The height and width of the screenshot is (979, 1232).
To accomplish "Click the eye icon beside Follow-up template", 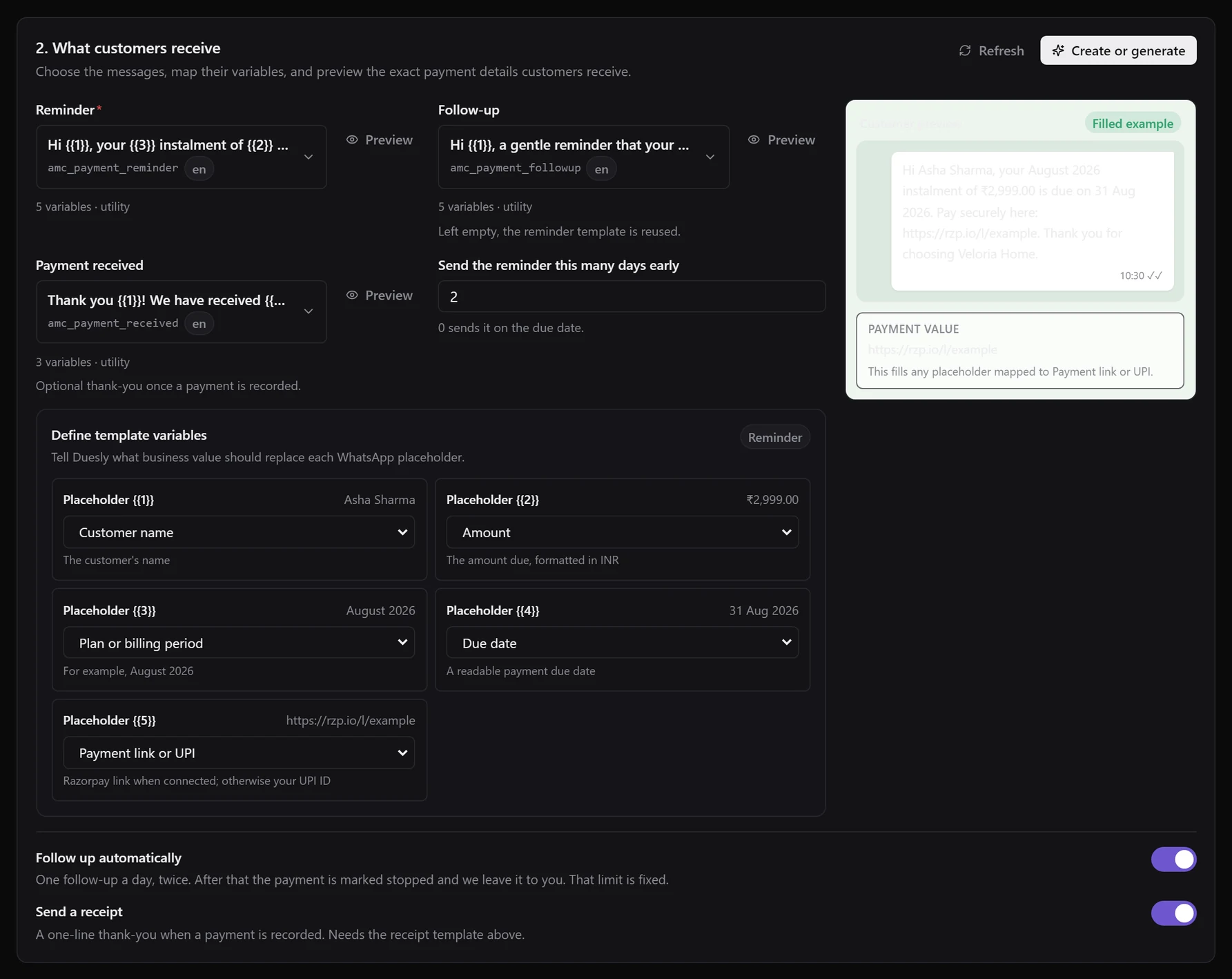I will click(754, 139).
